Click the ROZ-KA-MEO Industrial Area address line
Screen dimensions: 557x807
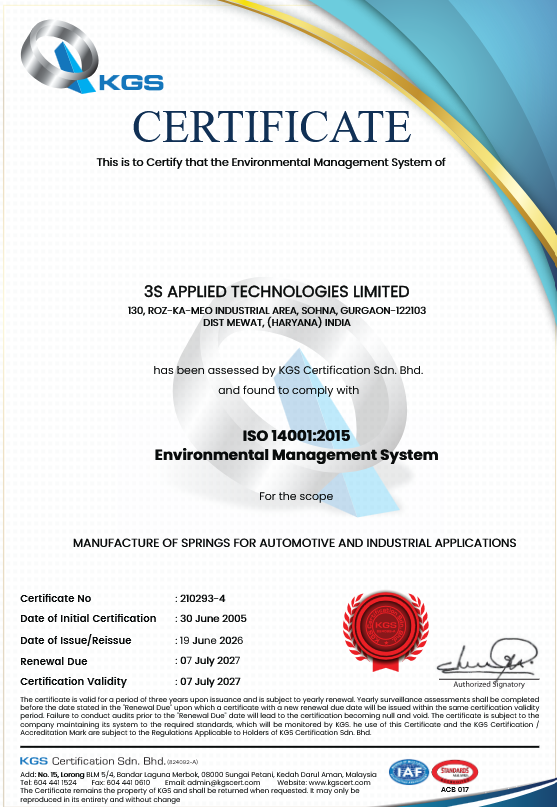[277, 310]
